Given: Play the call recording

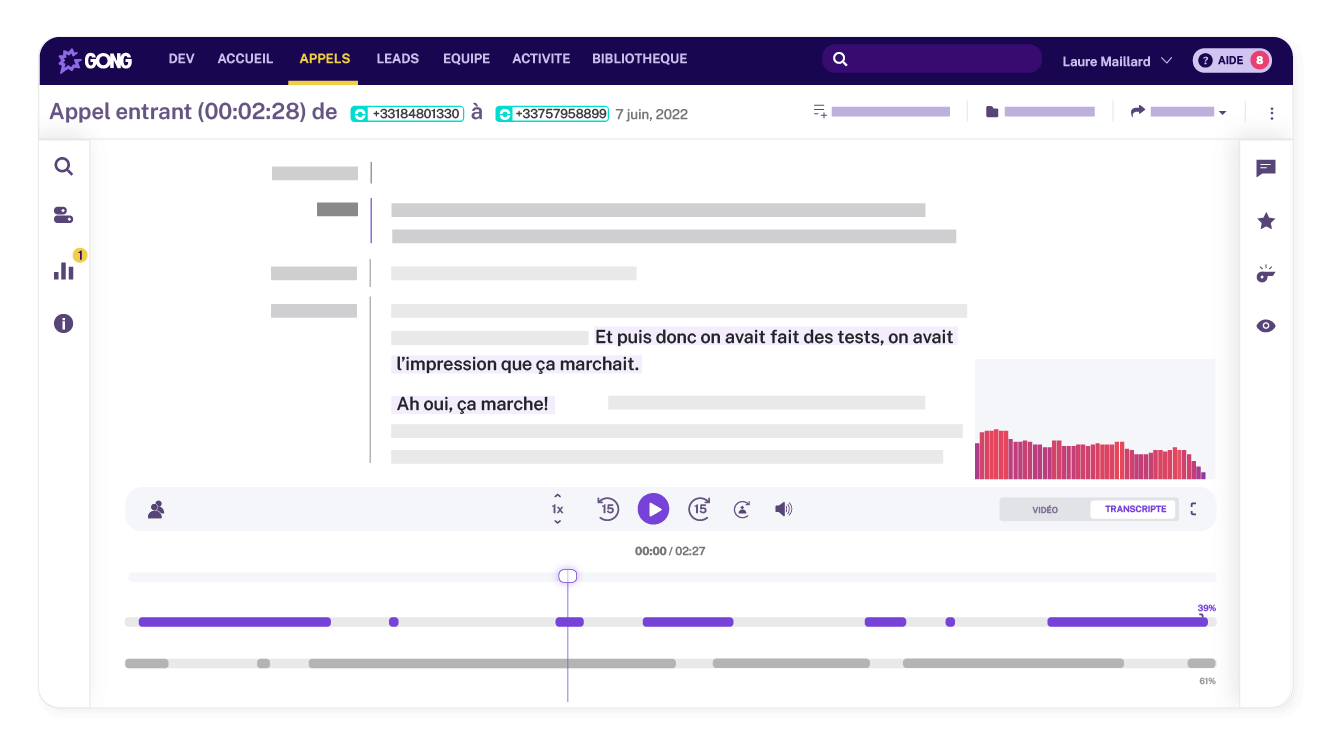Looking at the screenshot, I should coord(653,509).
